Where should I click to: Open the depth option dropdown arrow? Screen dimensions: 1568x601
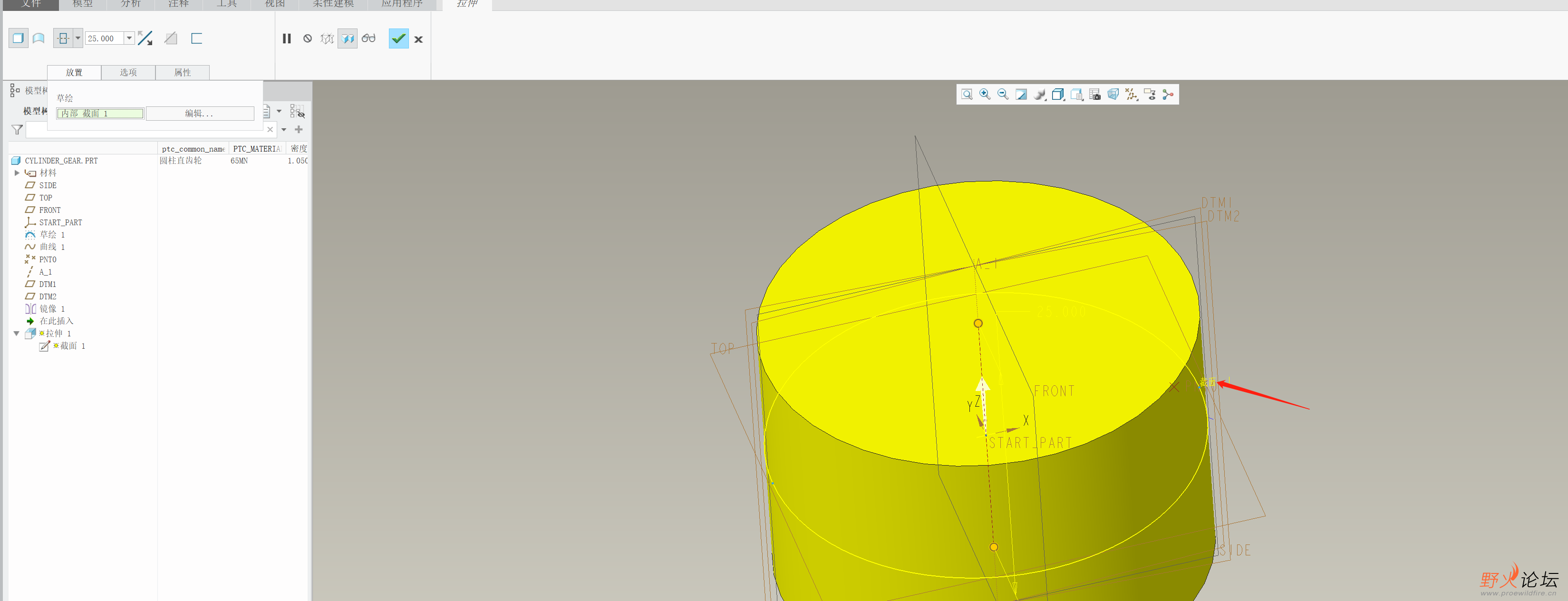[78, 38]
